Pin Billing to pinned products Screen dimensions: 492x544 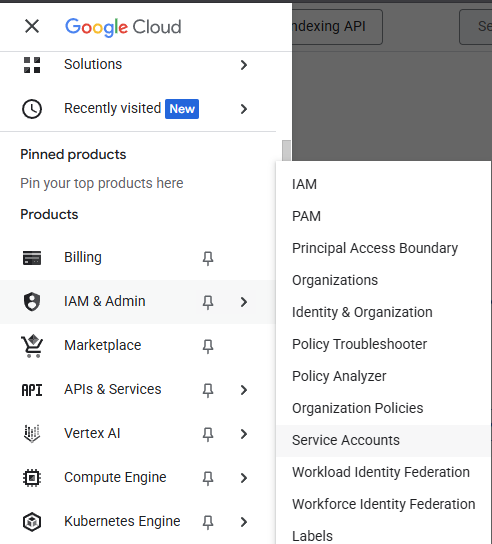tap(208, 258)
